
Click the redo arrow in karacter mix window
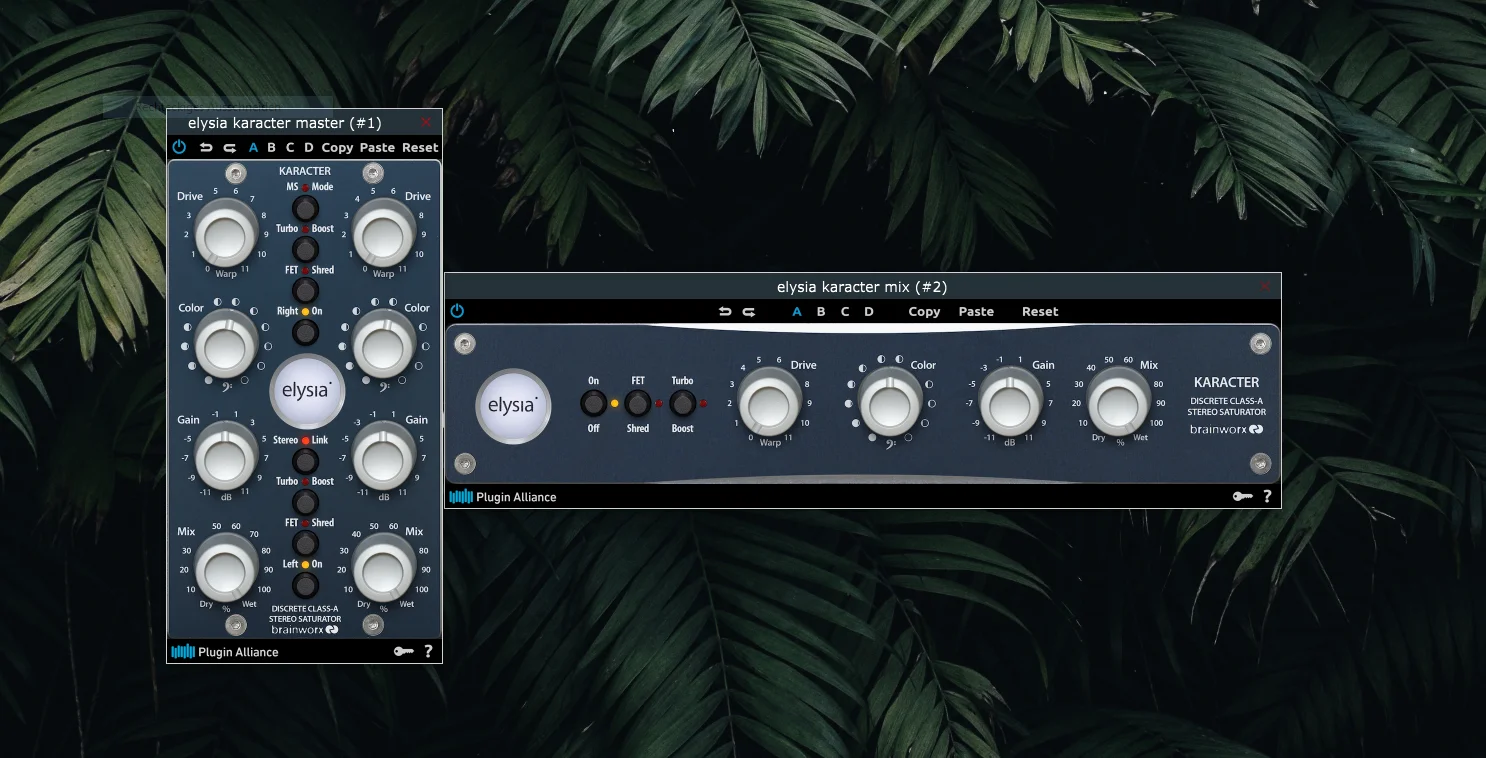tap(749, 311)
